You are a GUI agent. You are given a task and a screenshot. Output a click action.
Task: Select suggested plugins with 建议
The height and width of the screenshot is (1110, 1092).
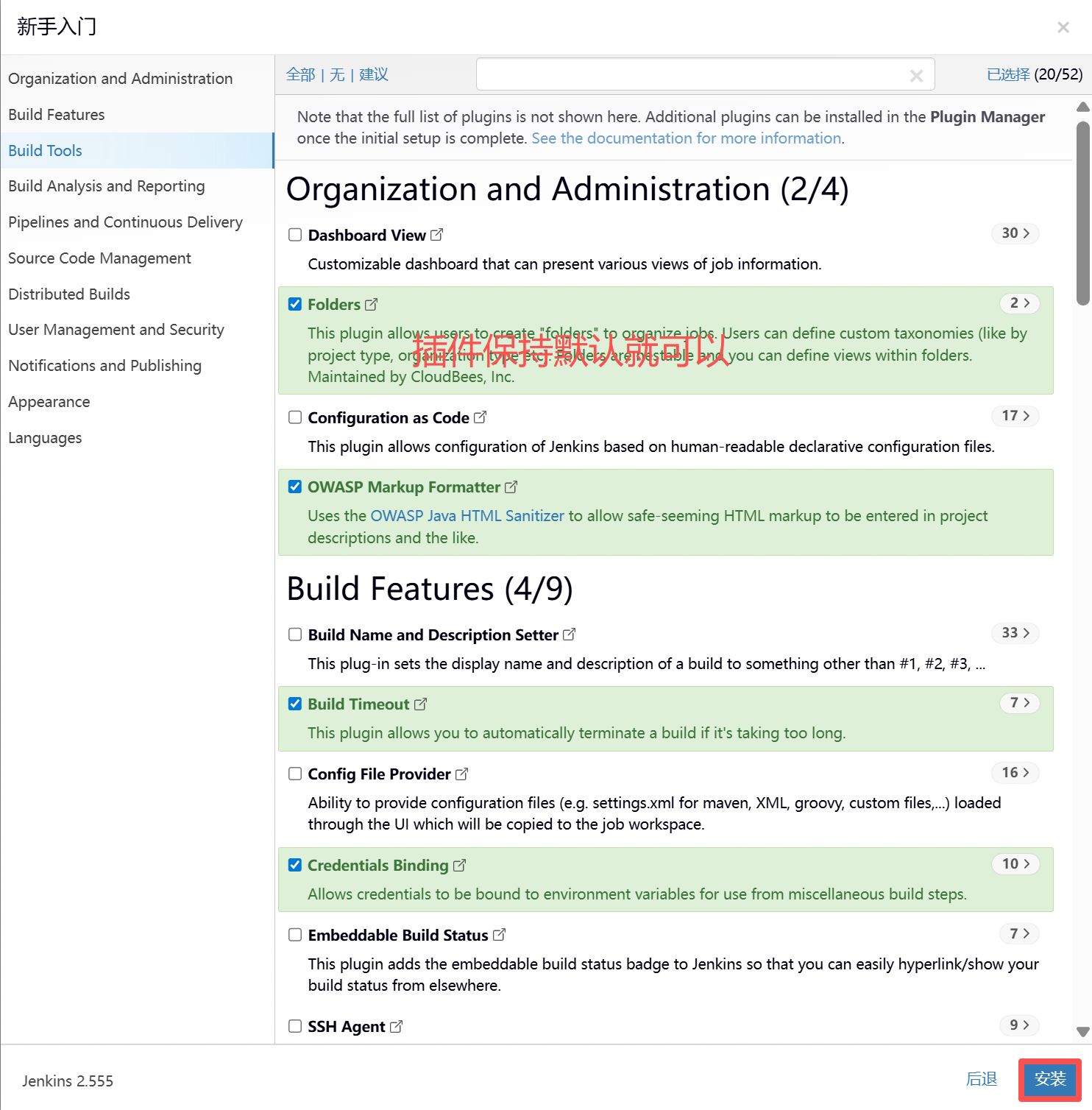point(374,74)
